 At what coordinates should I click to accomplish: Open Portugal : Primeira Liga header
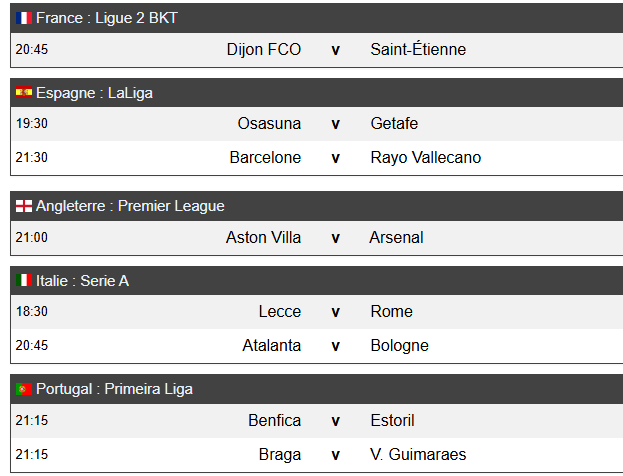317,389
